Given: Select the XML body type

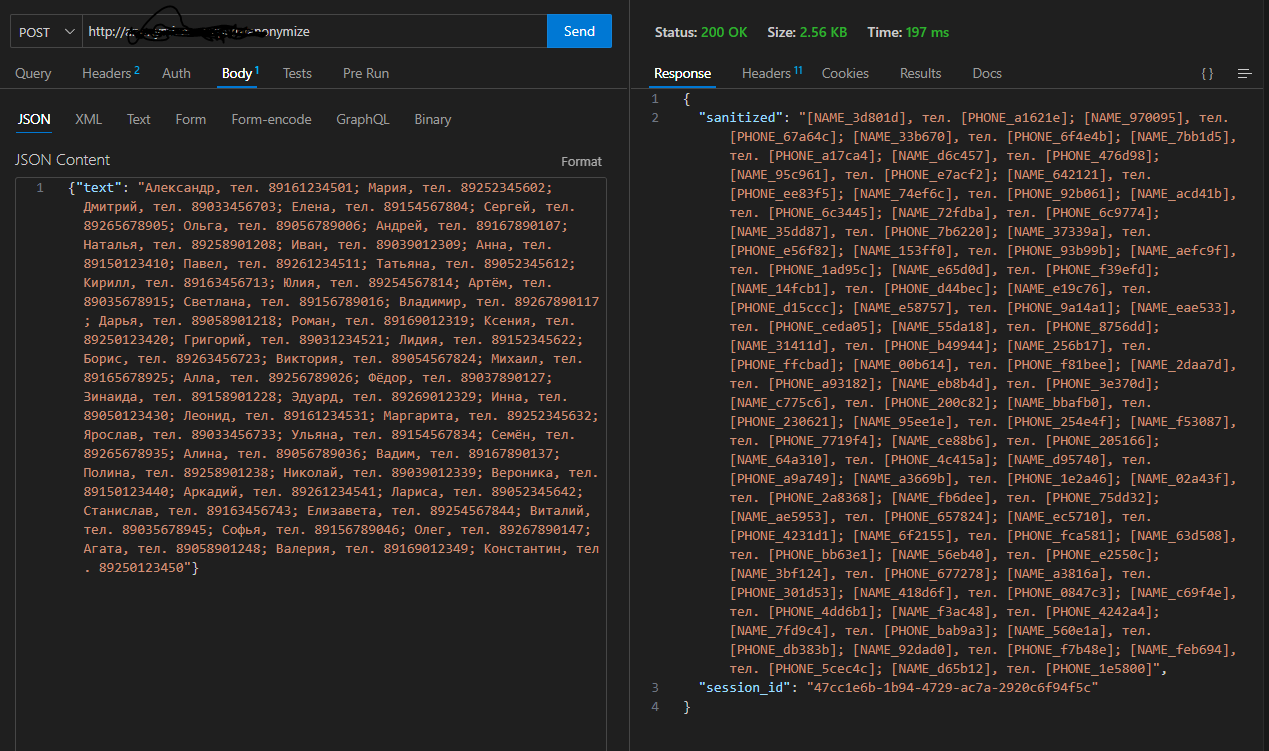Looking at the screenshot, I should click(88, 119).
